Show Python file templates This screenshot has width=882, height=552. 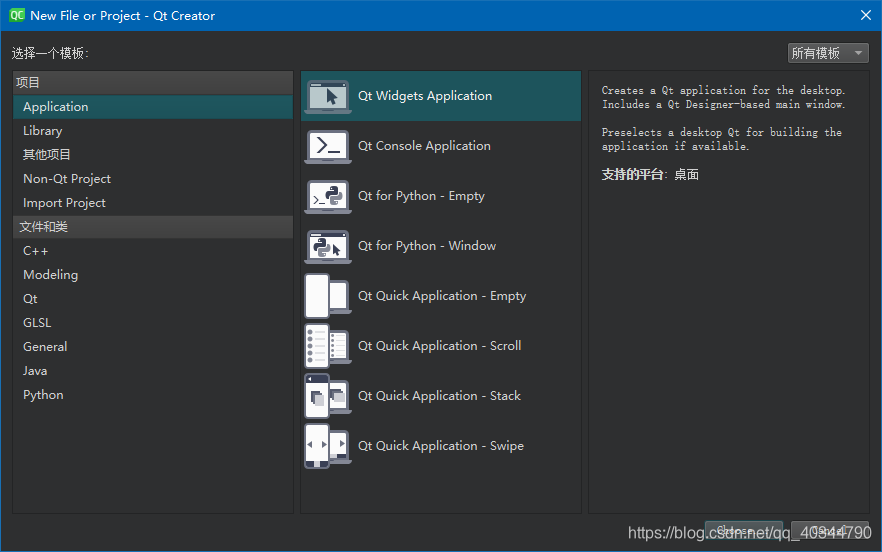click(152, 395)
